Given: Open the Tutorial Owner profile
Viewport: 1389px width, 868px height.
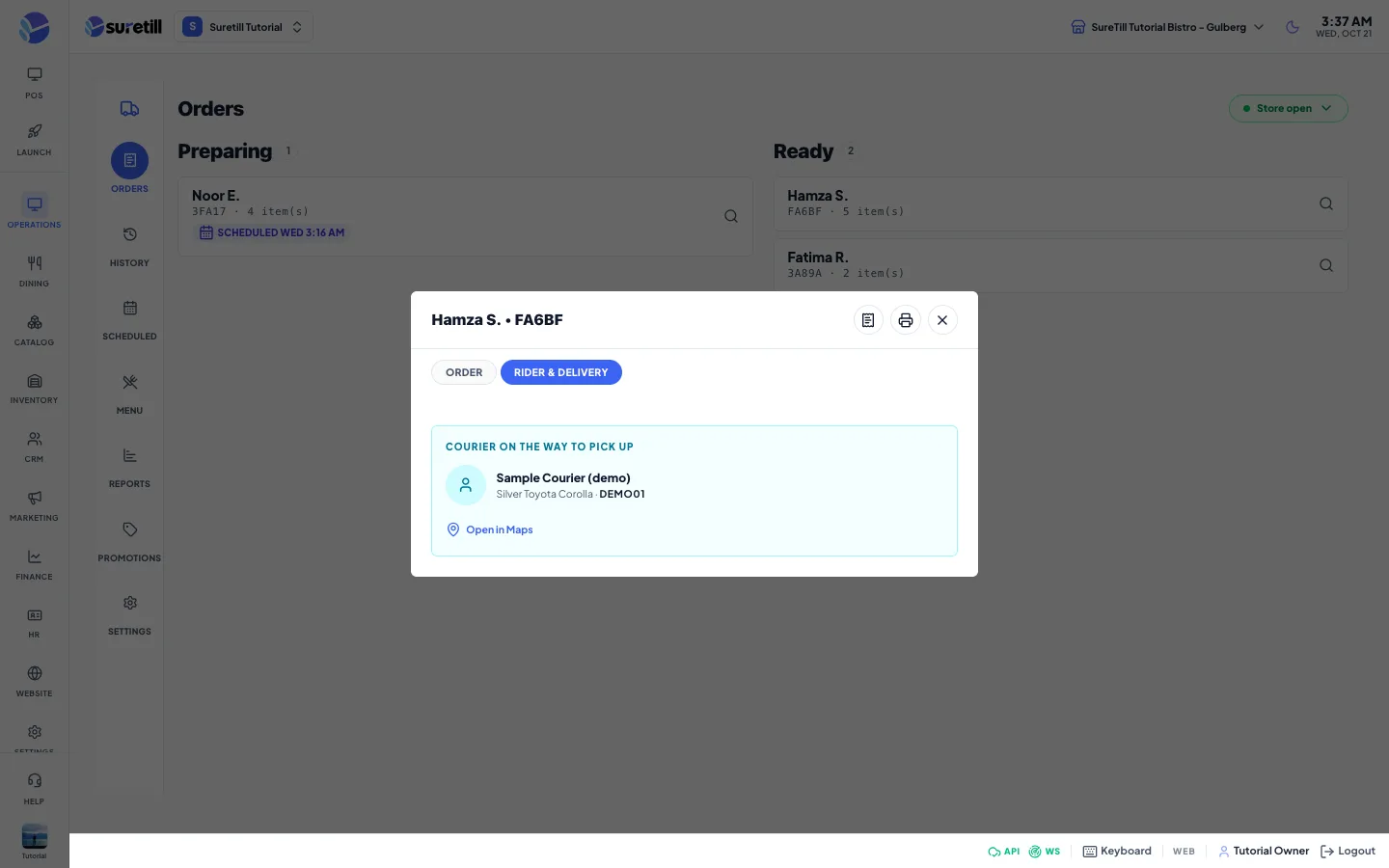Looking at the screenshot, I should [1264, 851].
